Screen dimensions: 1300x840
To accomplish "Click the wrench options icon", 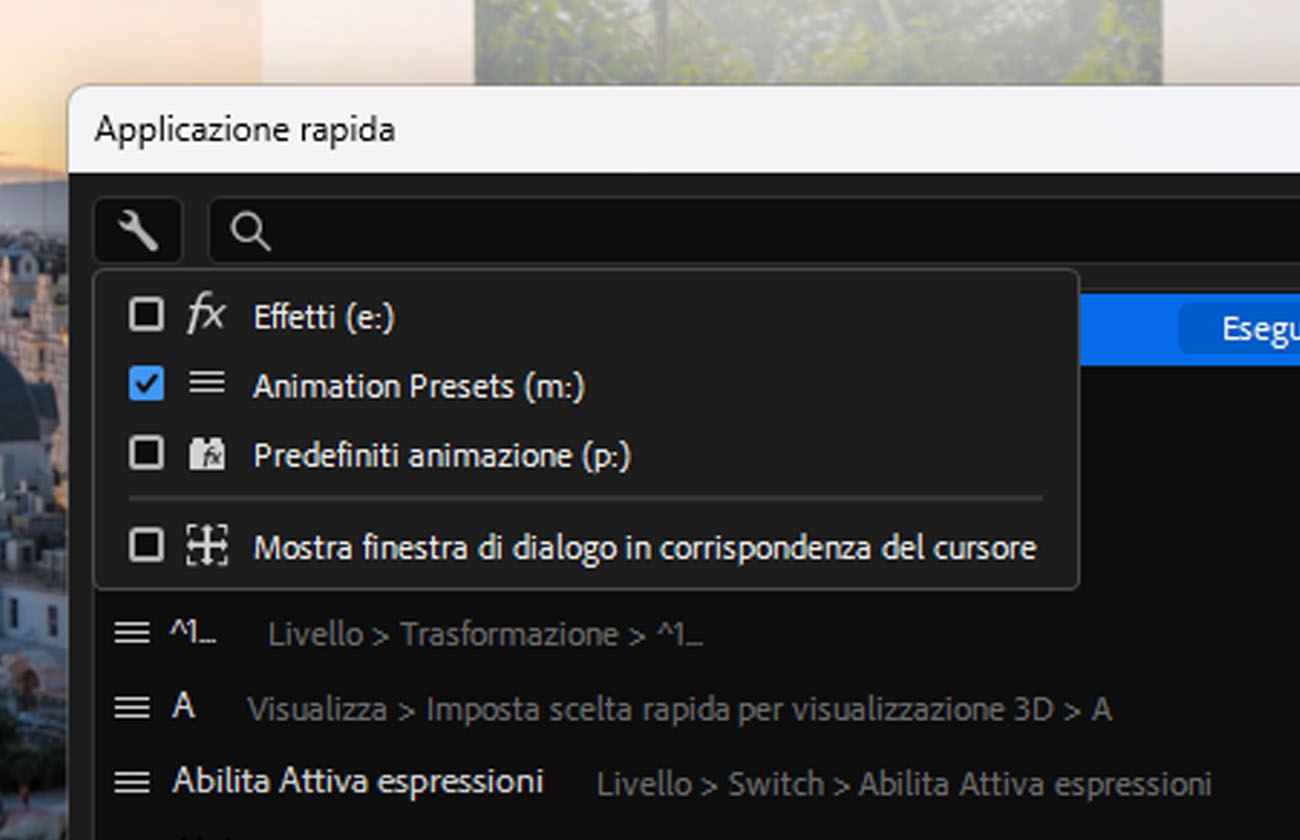I will [138, 231].
